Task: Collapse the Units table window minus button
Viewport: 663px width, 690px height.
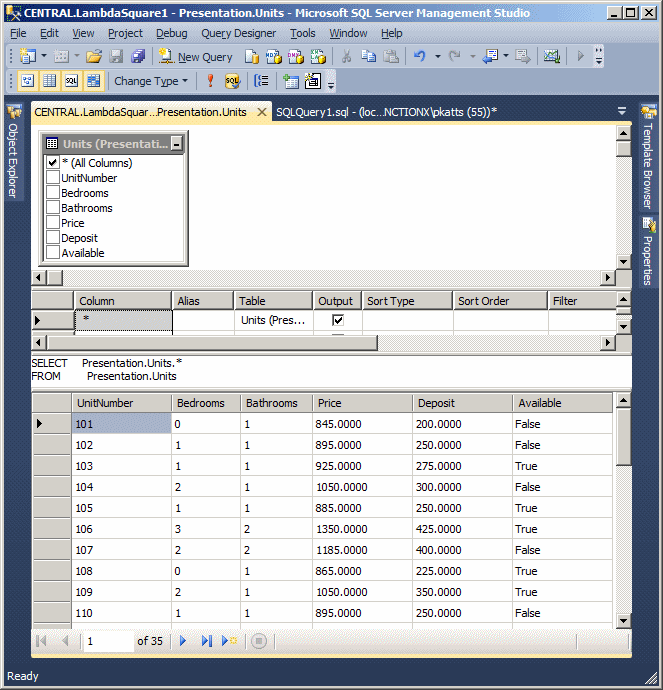Action: 176,143
